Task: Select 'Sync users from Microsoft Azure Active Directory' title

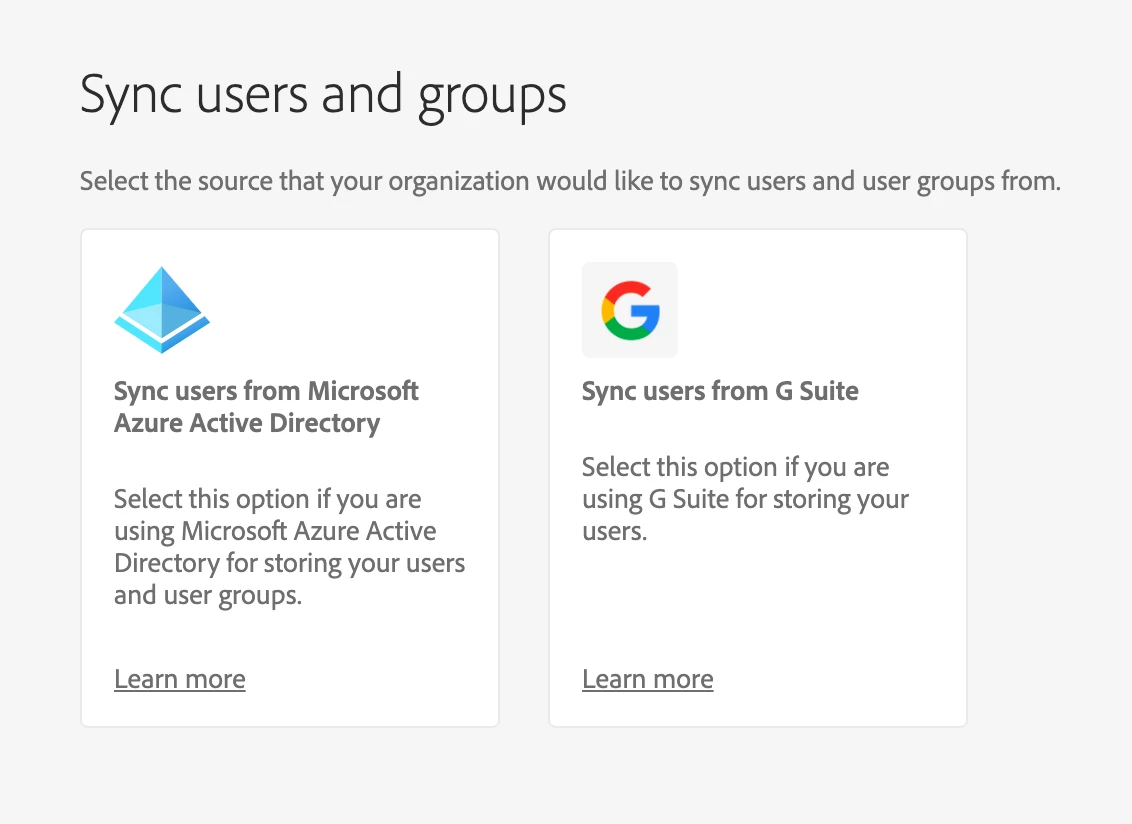Action: coord(266,407)
